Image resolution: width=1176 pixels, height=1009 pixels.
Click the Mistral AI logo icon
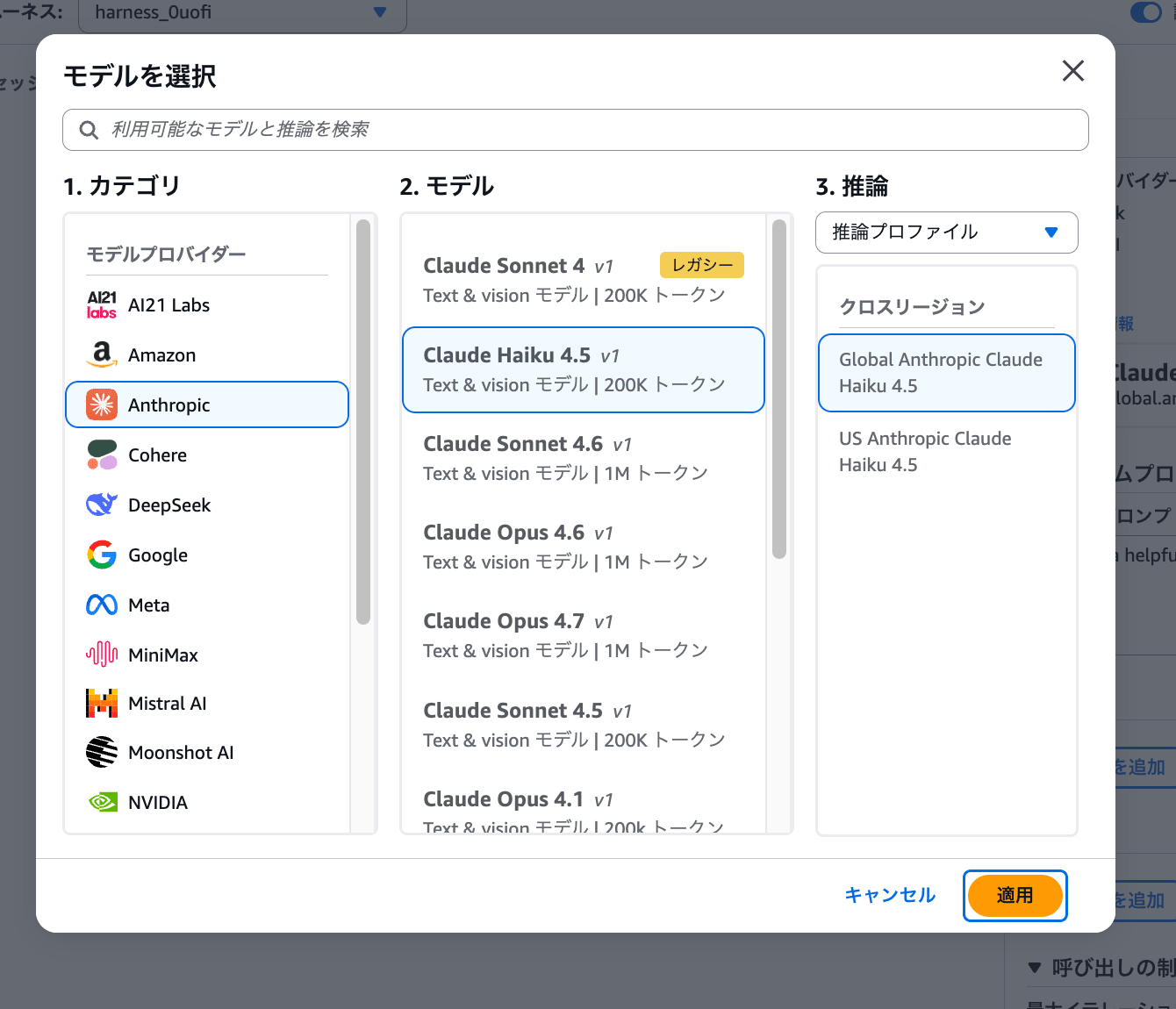[x=102, y=703]
